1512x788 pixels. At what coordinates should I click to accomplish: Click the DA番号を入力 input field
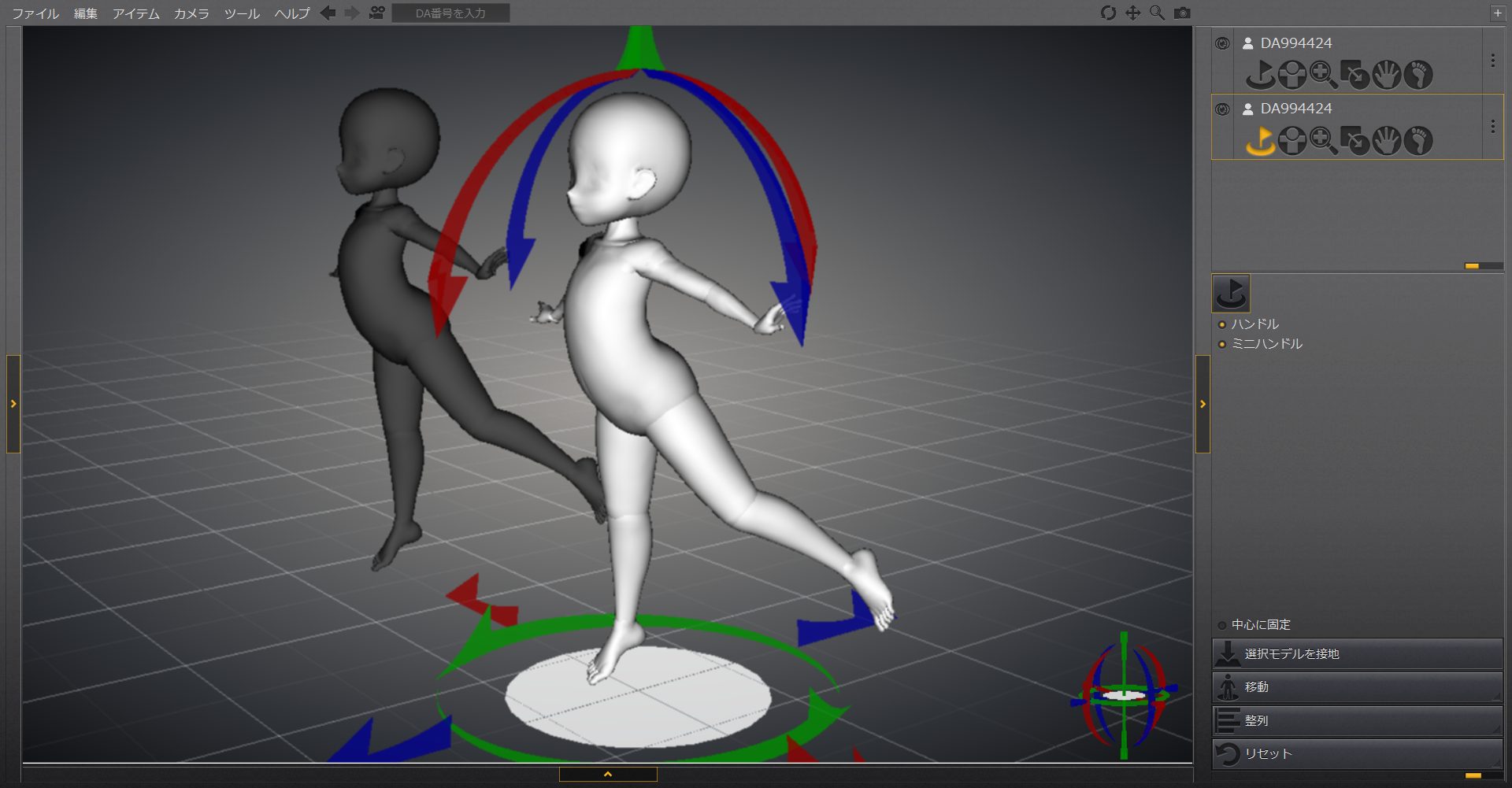pos(450,13)
